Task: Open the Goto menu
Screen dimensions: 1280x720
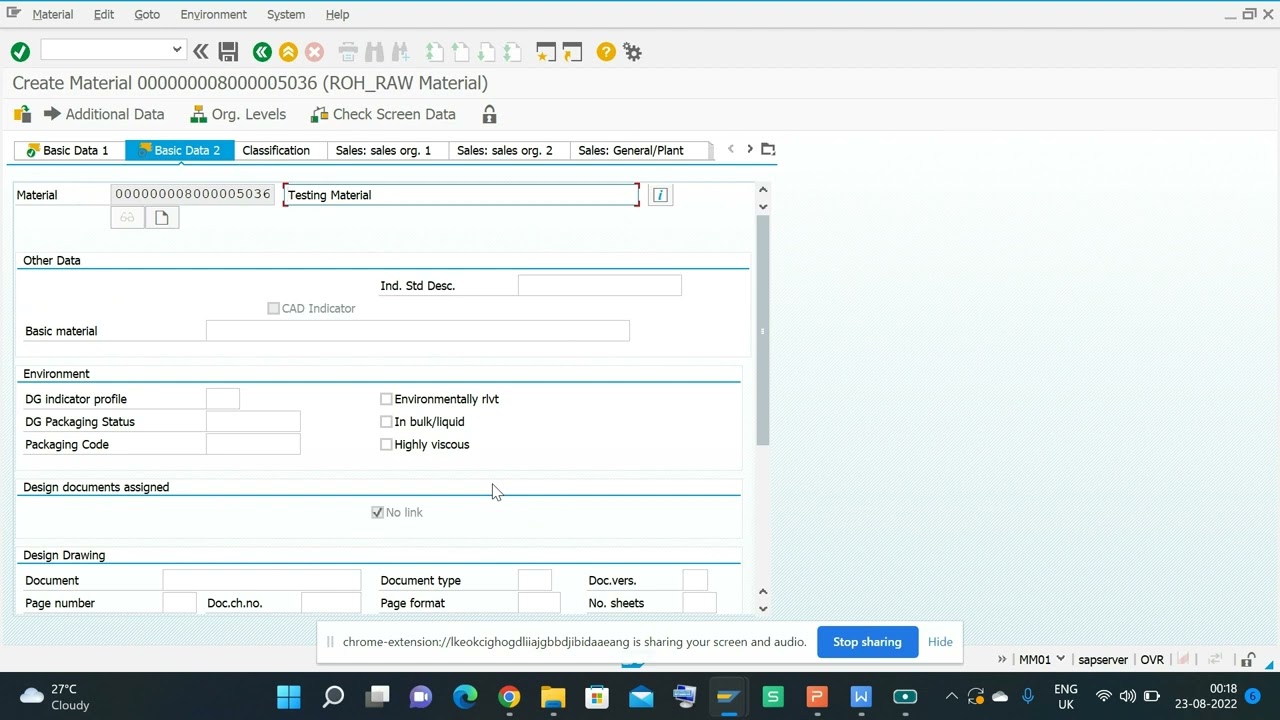Action: pos(147,14)
